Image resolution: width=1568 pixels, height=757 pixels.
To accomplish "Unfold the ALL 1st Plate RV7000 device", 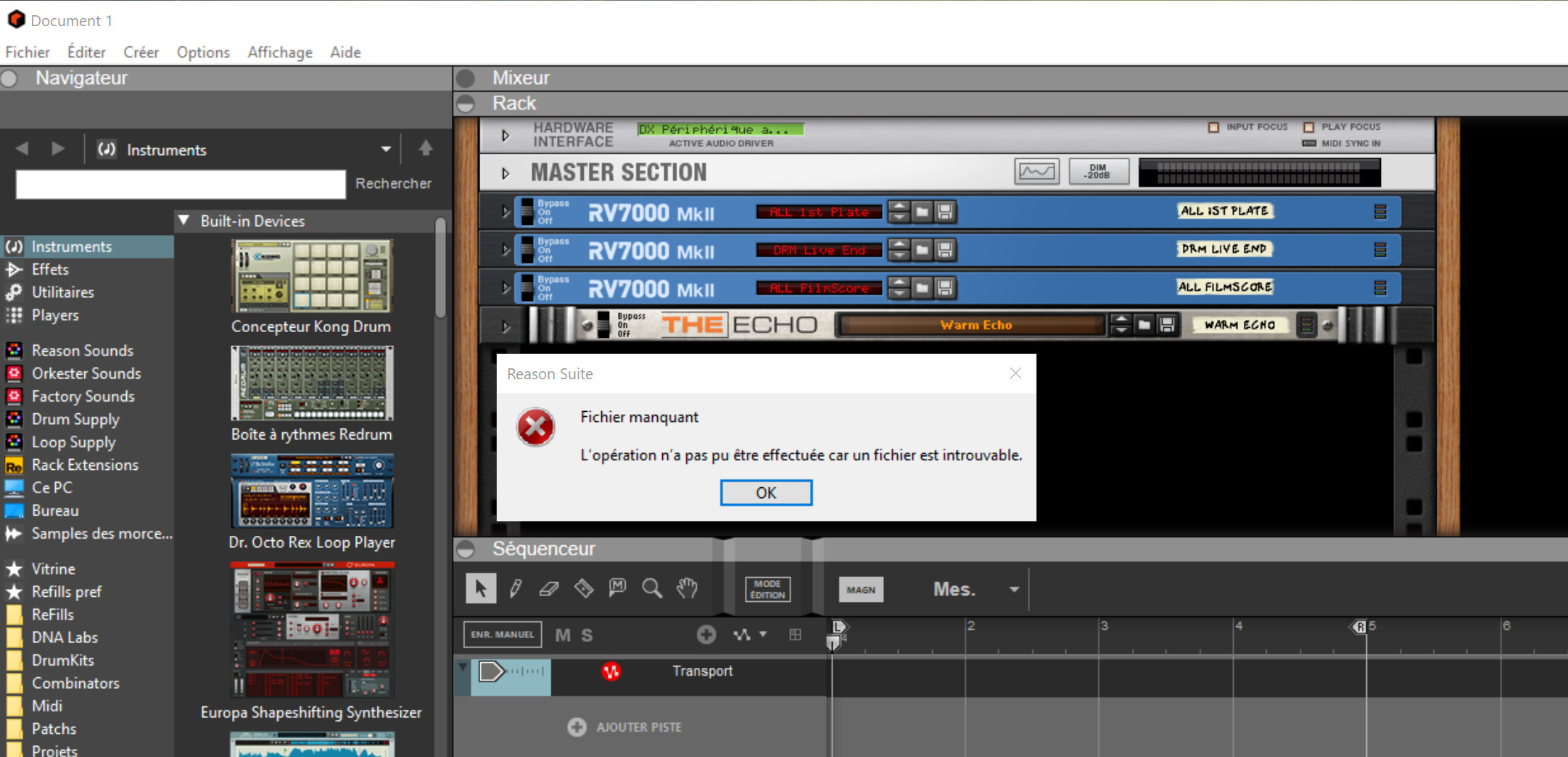I will [x=506, y=212].
